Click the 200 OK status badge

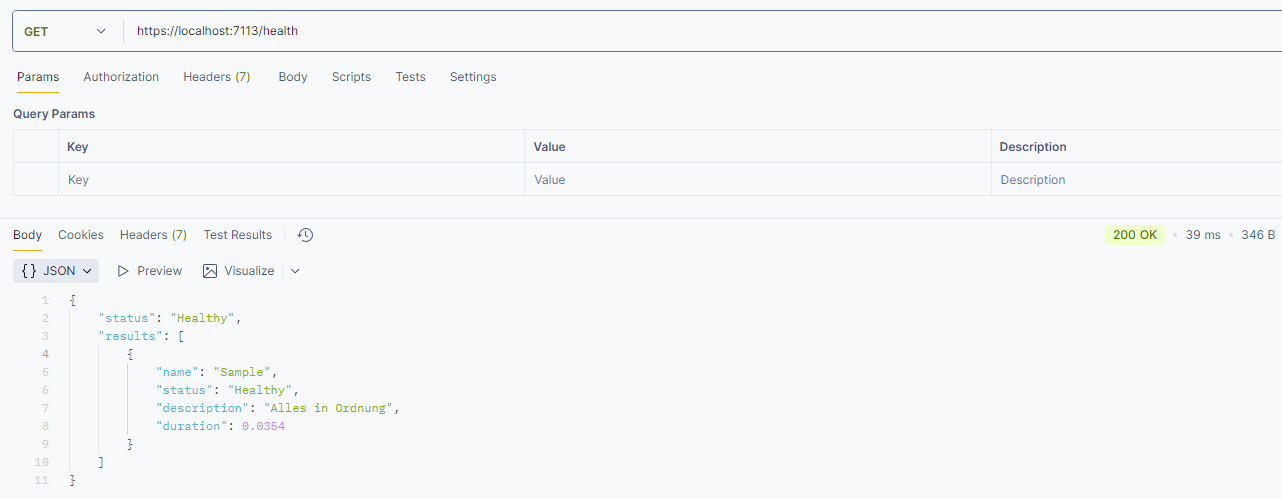1135,235
